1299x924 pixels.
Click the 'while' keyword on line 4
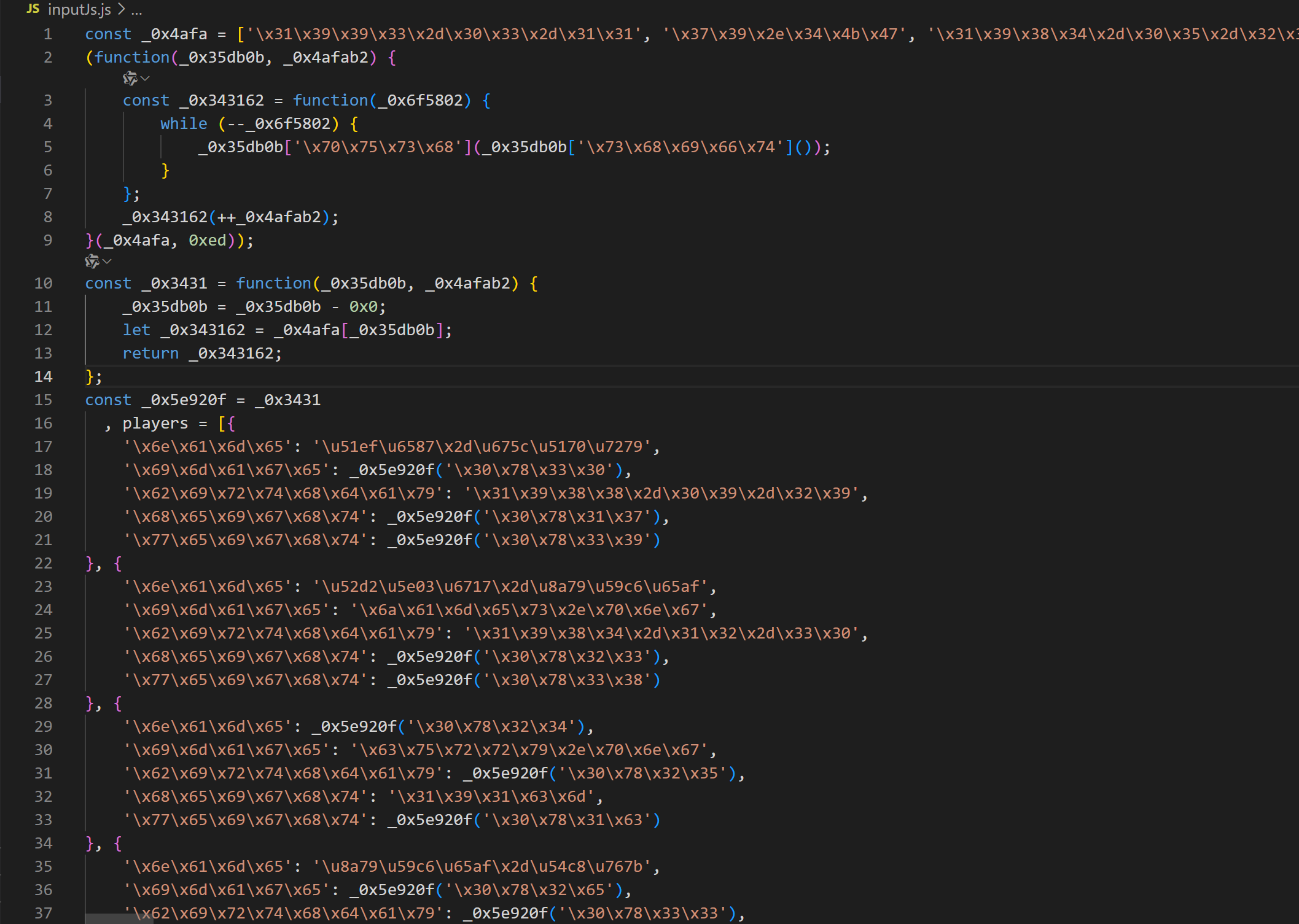(184, 123)
